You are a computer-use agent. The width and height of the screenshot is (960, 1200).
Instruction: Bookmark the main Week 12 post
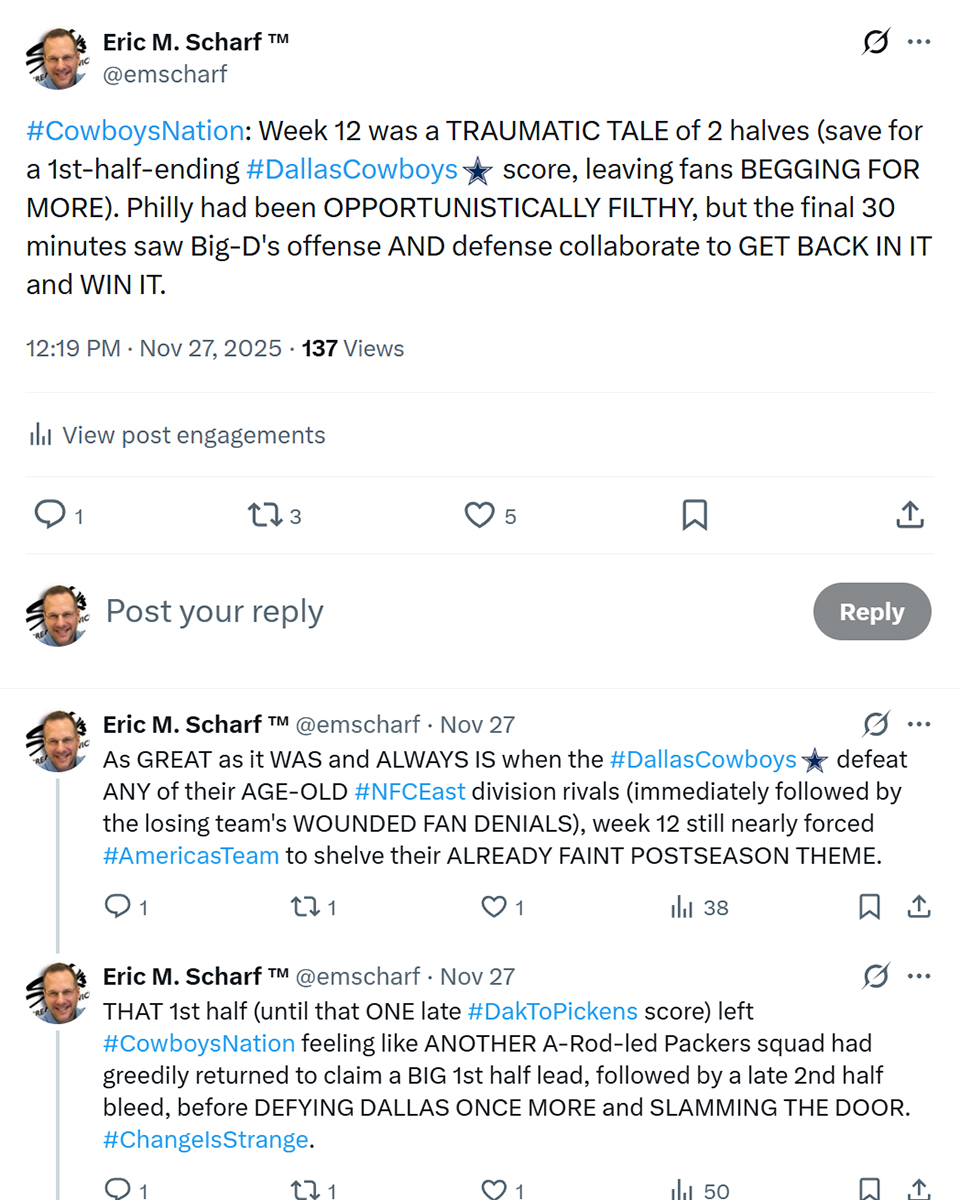pyautogui.click(x=694, y=515)
